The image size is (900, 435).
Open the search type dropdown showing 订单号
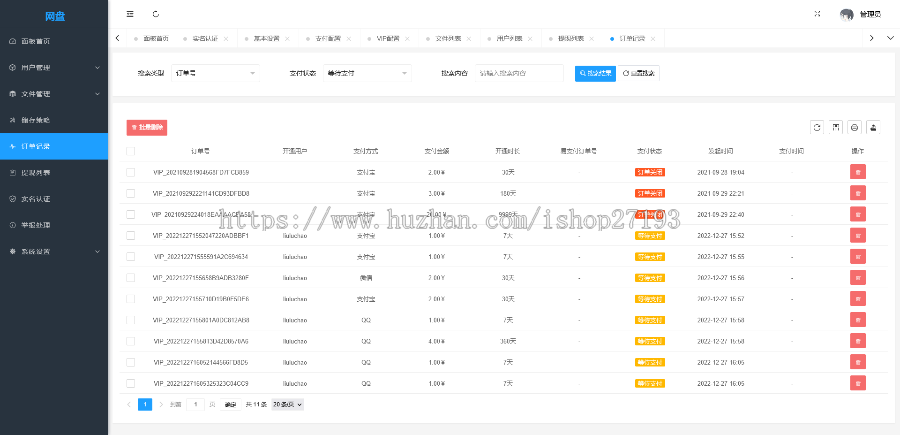pyautogui.click(x=215, y=73)
